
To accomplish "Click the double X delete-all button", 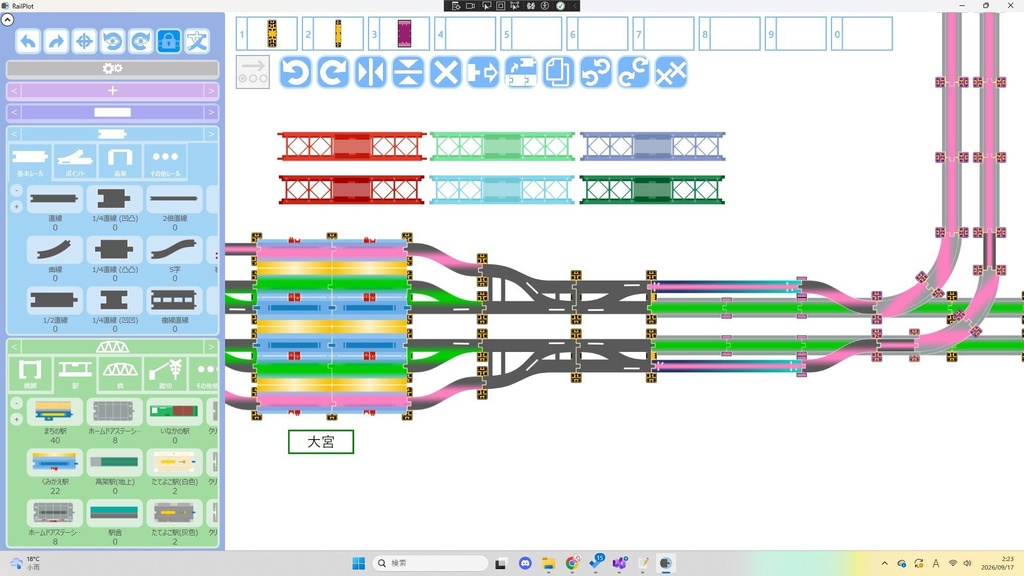I will [671, 72].
